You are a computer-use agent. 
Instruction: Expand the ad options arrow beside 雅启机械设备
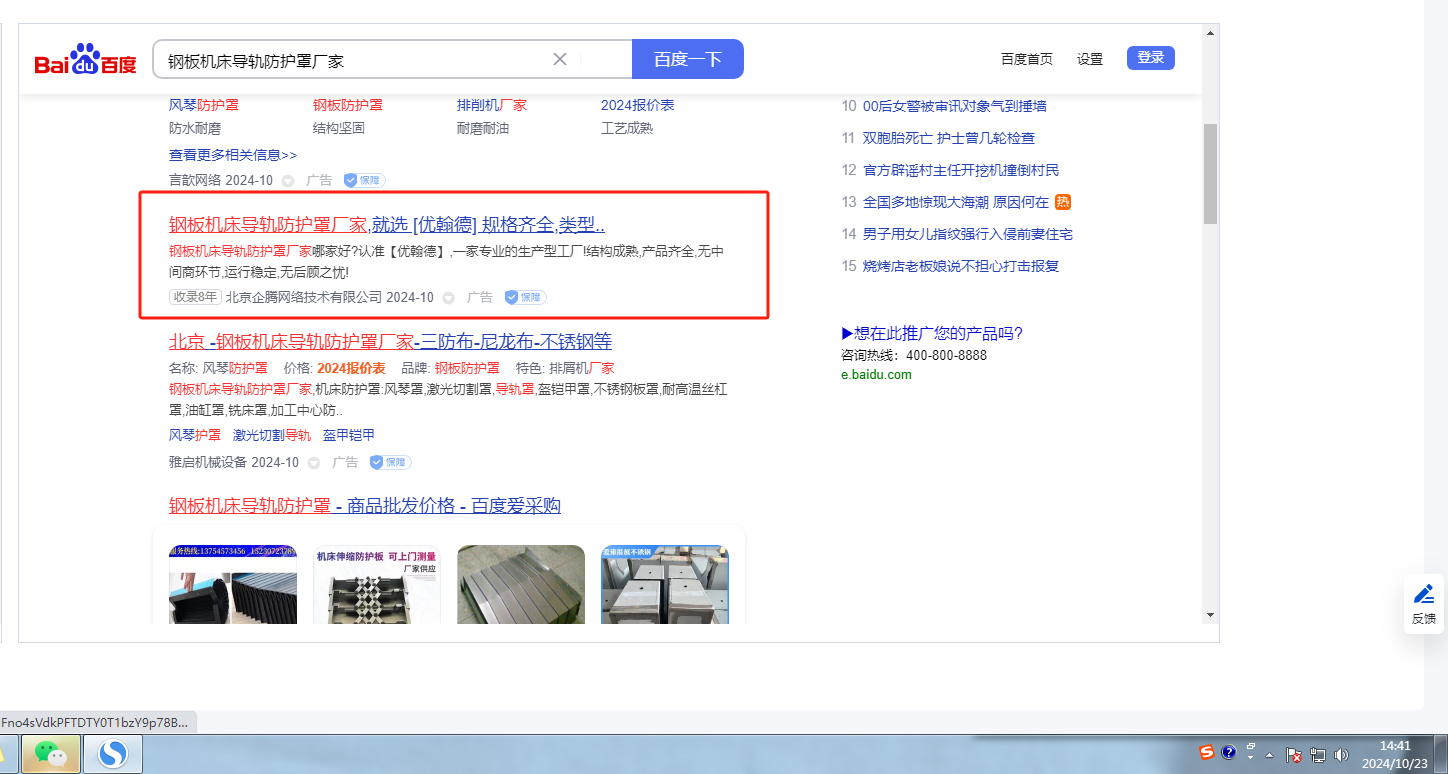[314, 463]
